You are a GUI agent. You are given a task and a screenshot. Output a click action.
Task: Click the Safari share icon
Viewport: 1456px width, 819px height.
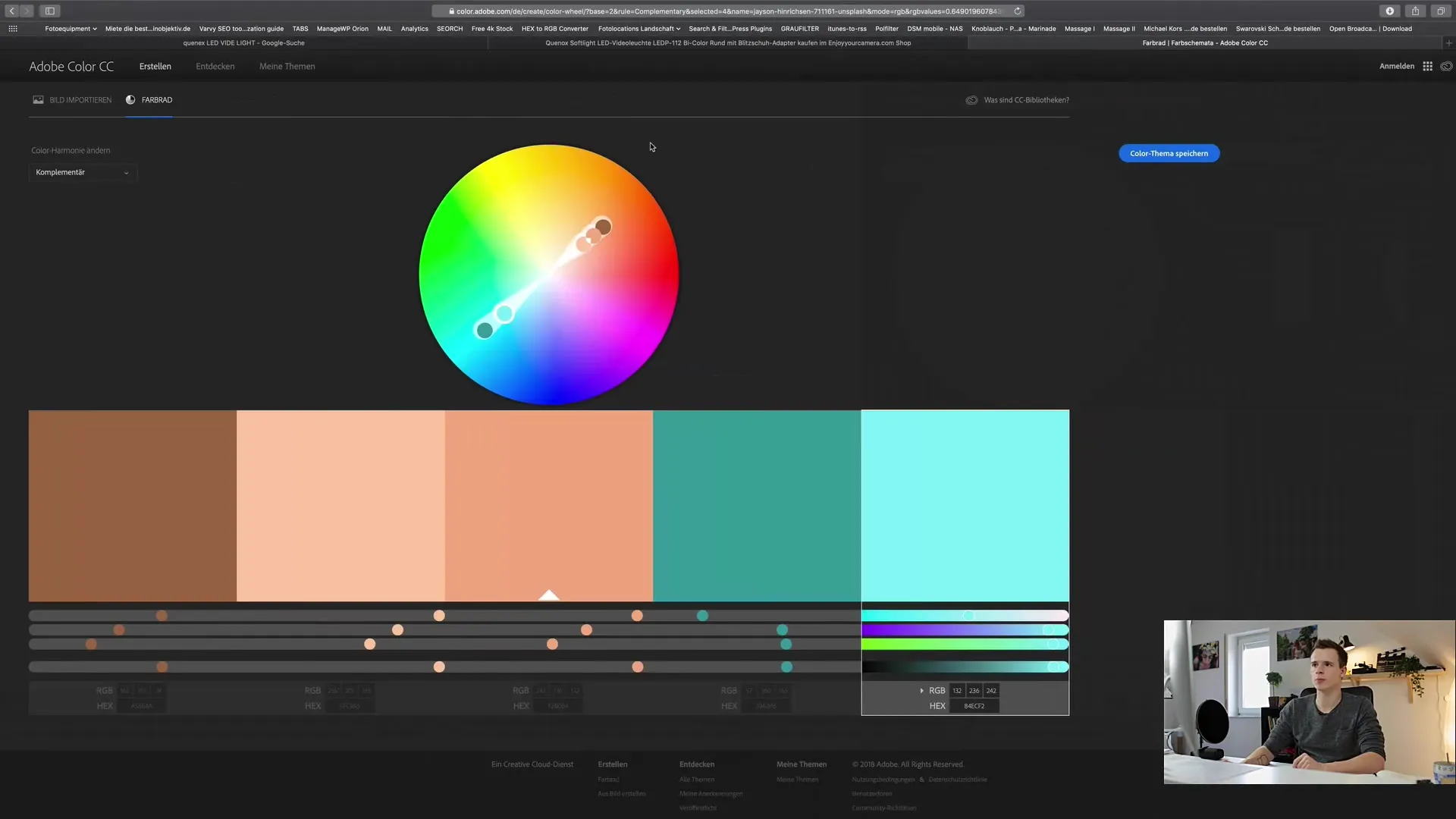[1415, 11]
